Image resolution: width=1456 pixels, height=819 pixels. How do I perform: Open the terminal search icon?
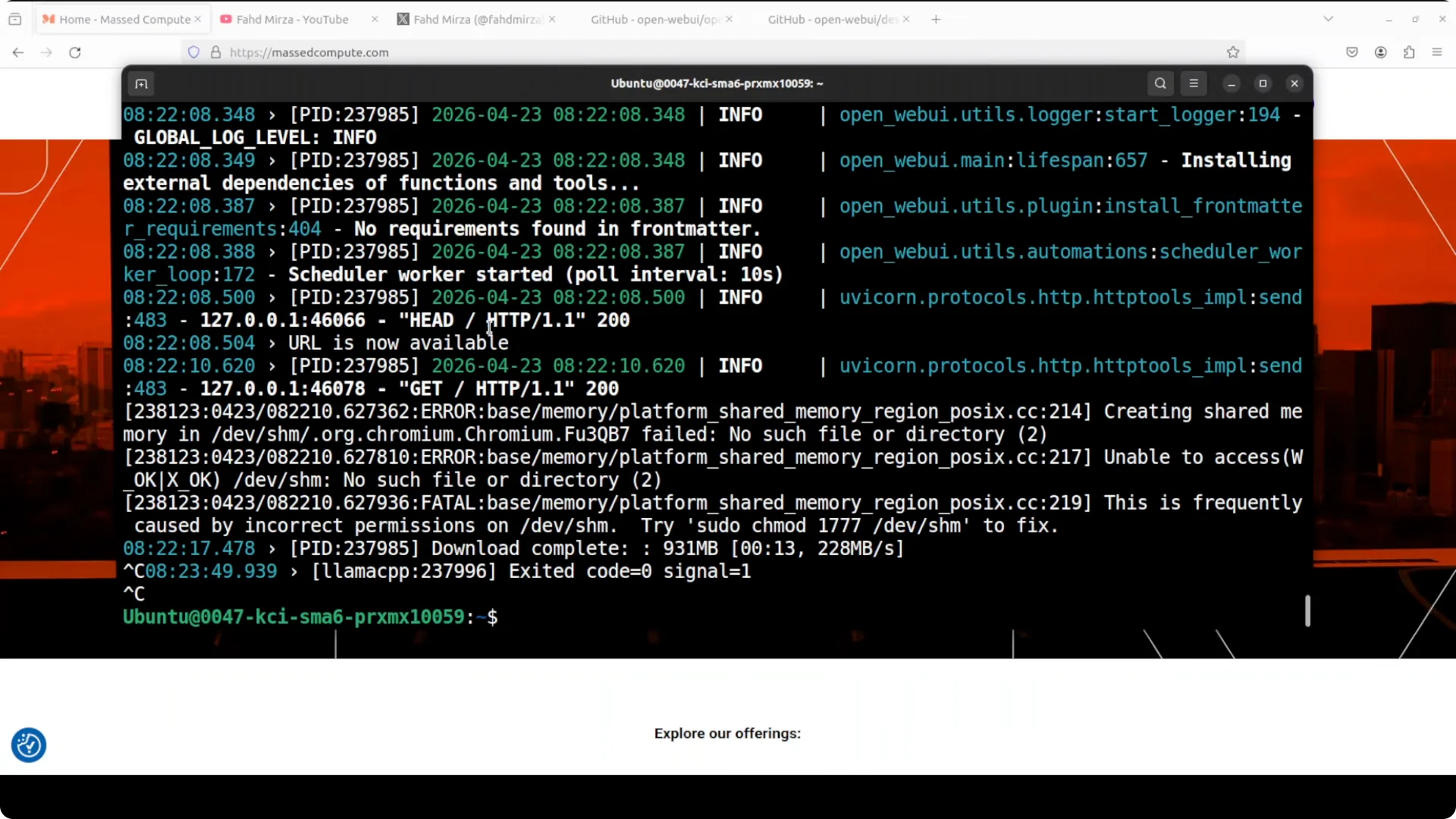[1160, 83]
